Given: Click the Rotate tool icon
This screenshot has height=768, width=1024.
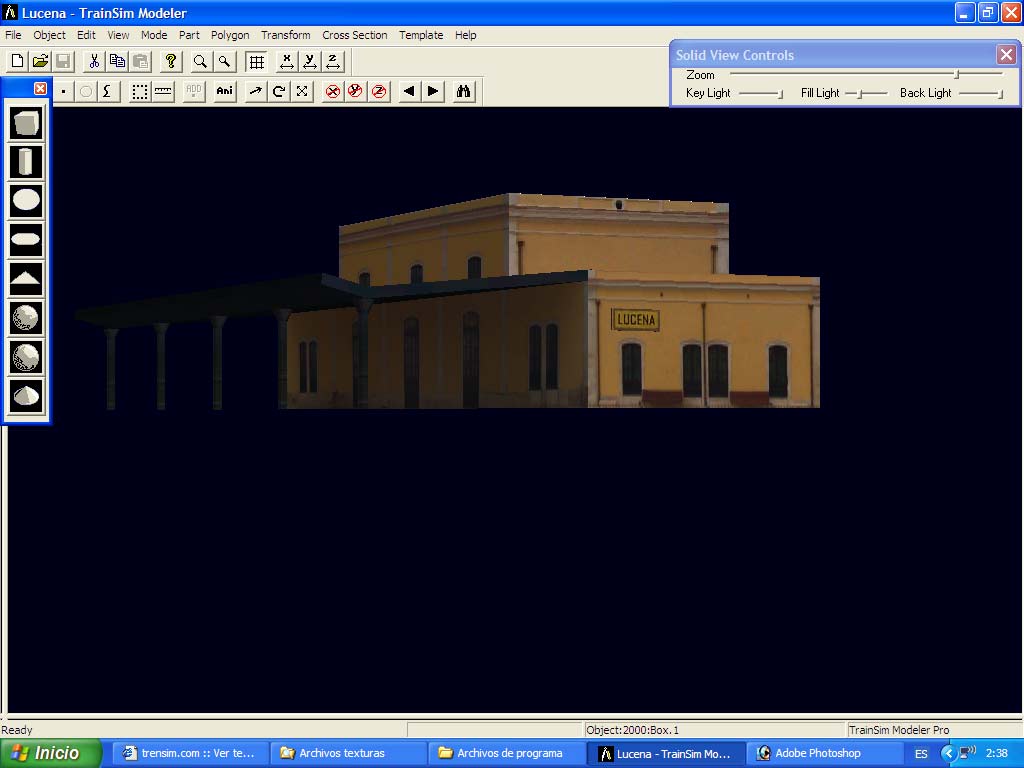Looking at the screenshot, I should click(x=279, y=91).
